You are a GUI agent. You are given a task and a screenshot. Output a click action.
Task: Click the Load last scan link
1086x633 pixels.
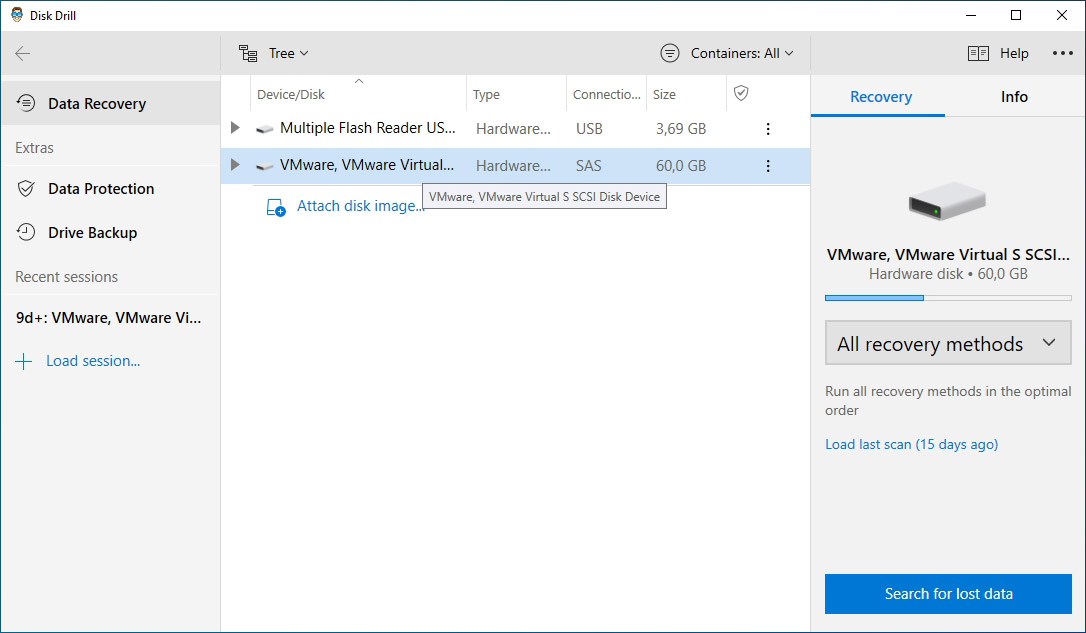pyautogui.click(x=911, y=445)
